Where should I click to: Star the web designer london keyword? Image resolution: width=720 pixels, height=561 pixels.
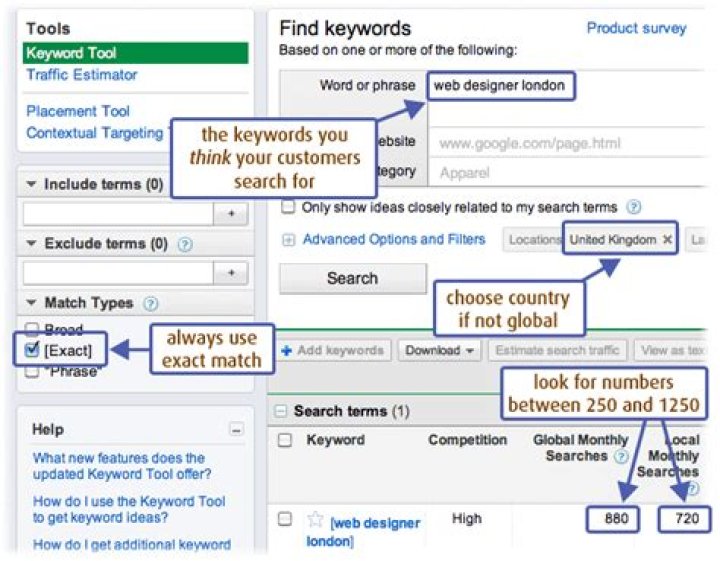315,519
